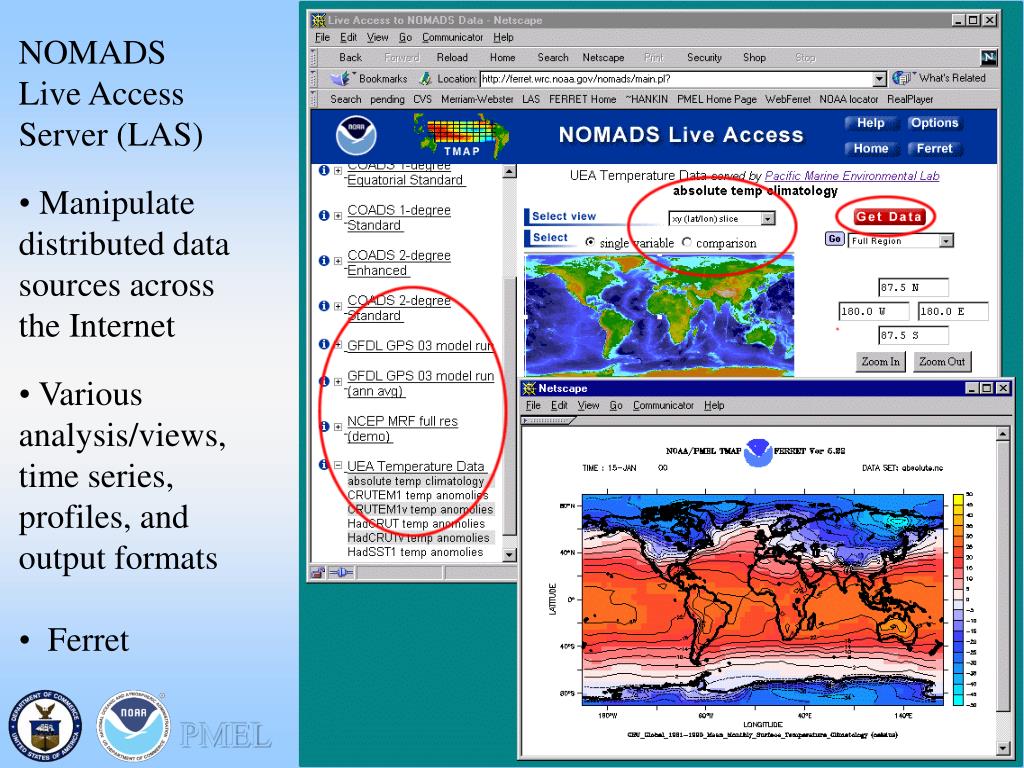Screen dimensions: 1024x768
Task: Click the Ferret banner button
Action: 934,148
